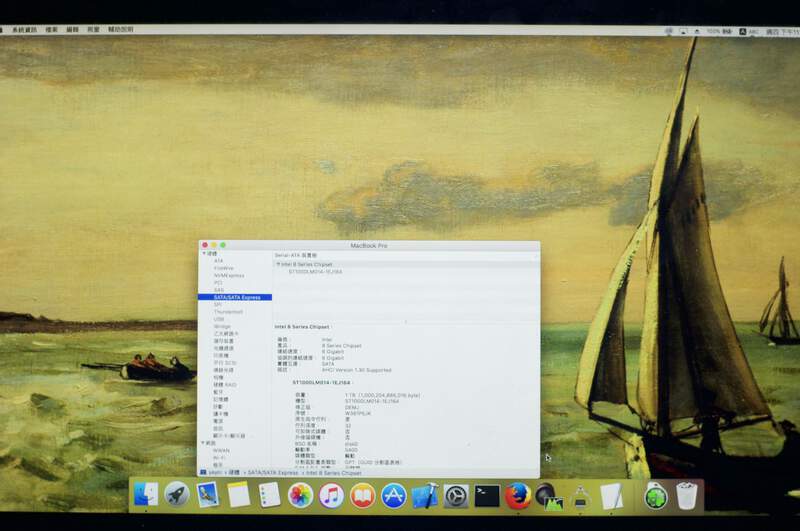This screenshot has height=531, width=800.
Task: Open the green round app icon in Dock
Action: coord(656,497)
